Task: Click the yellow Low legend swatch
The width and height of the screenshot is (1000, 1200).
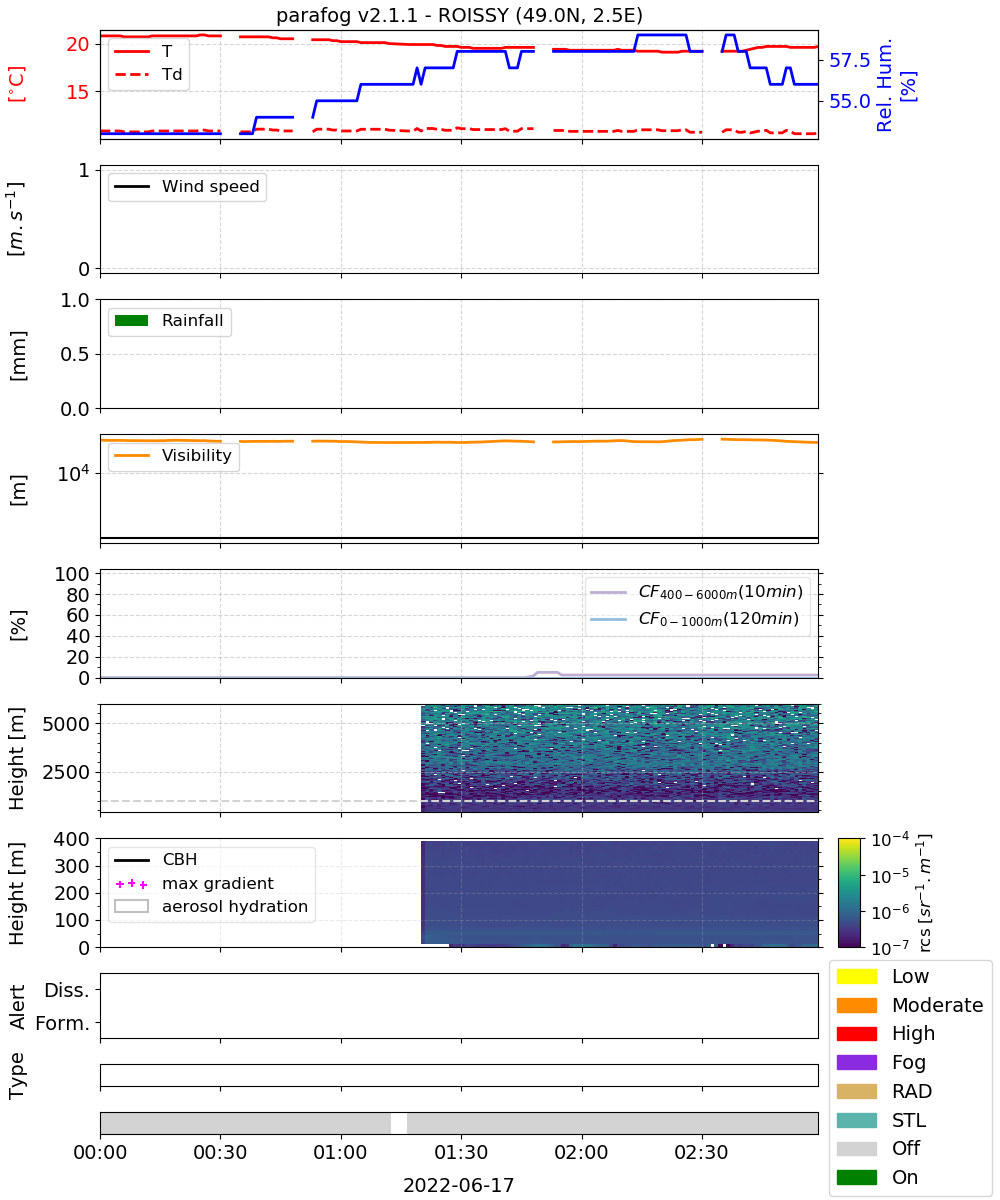Action: pyautogui.click(x=856, y=976)
